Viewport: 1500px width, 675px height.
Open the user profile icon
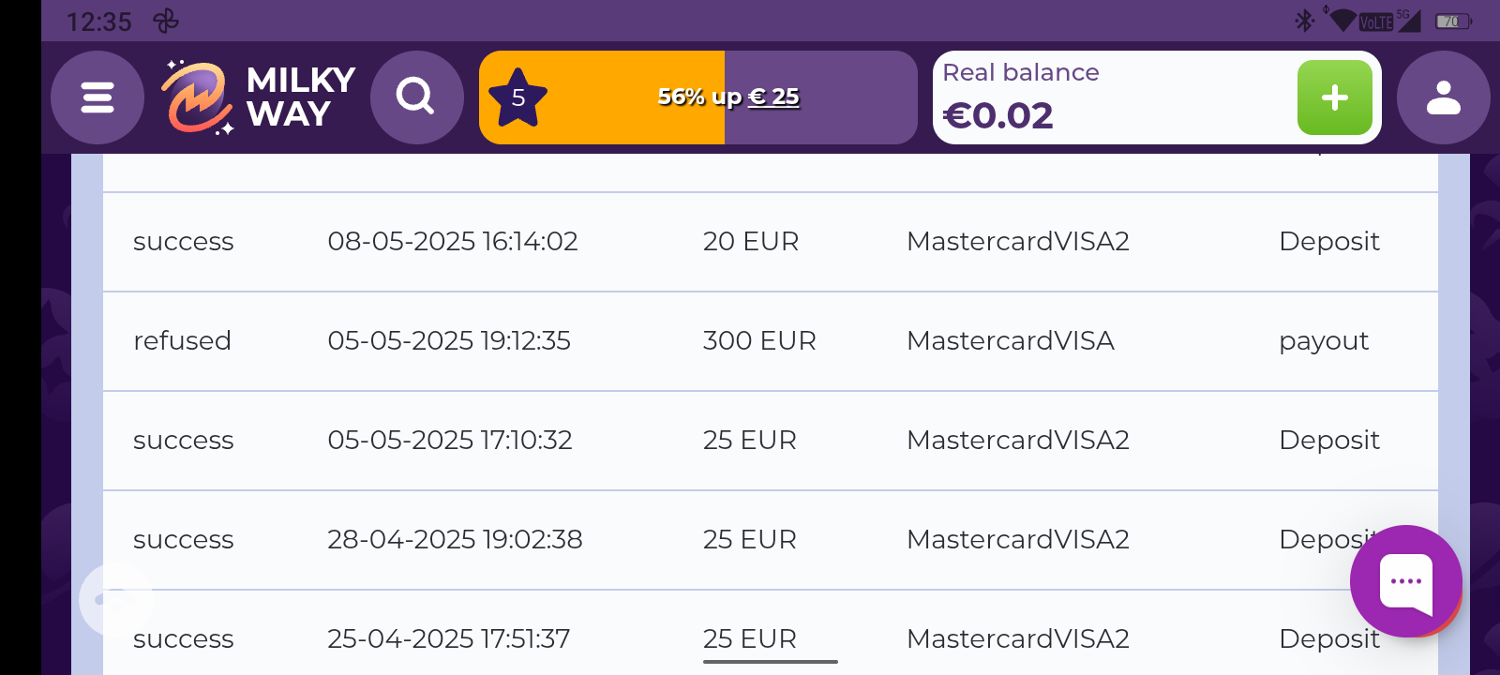click(1443, 97)
